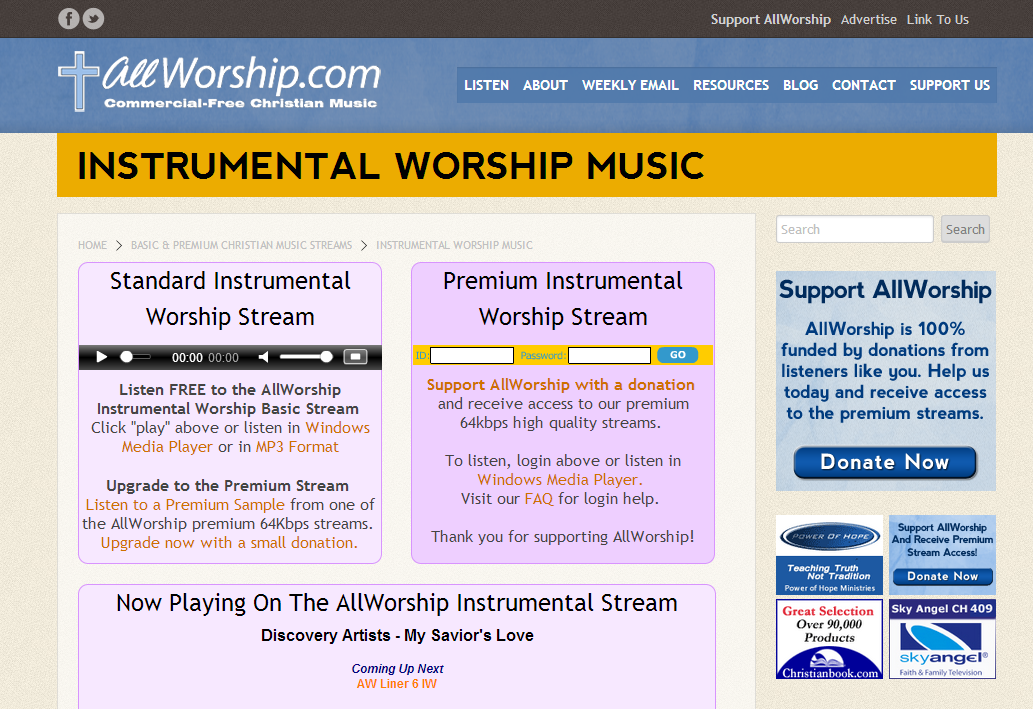Viewport: 1033px width, 709px height.
Task: Click Listen to a Premium Sample link
Action: coord(185,505)
